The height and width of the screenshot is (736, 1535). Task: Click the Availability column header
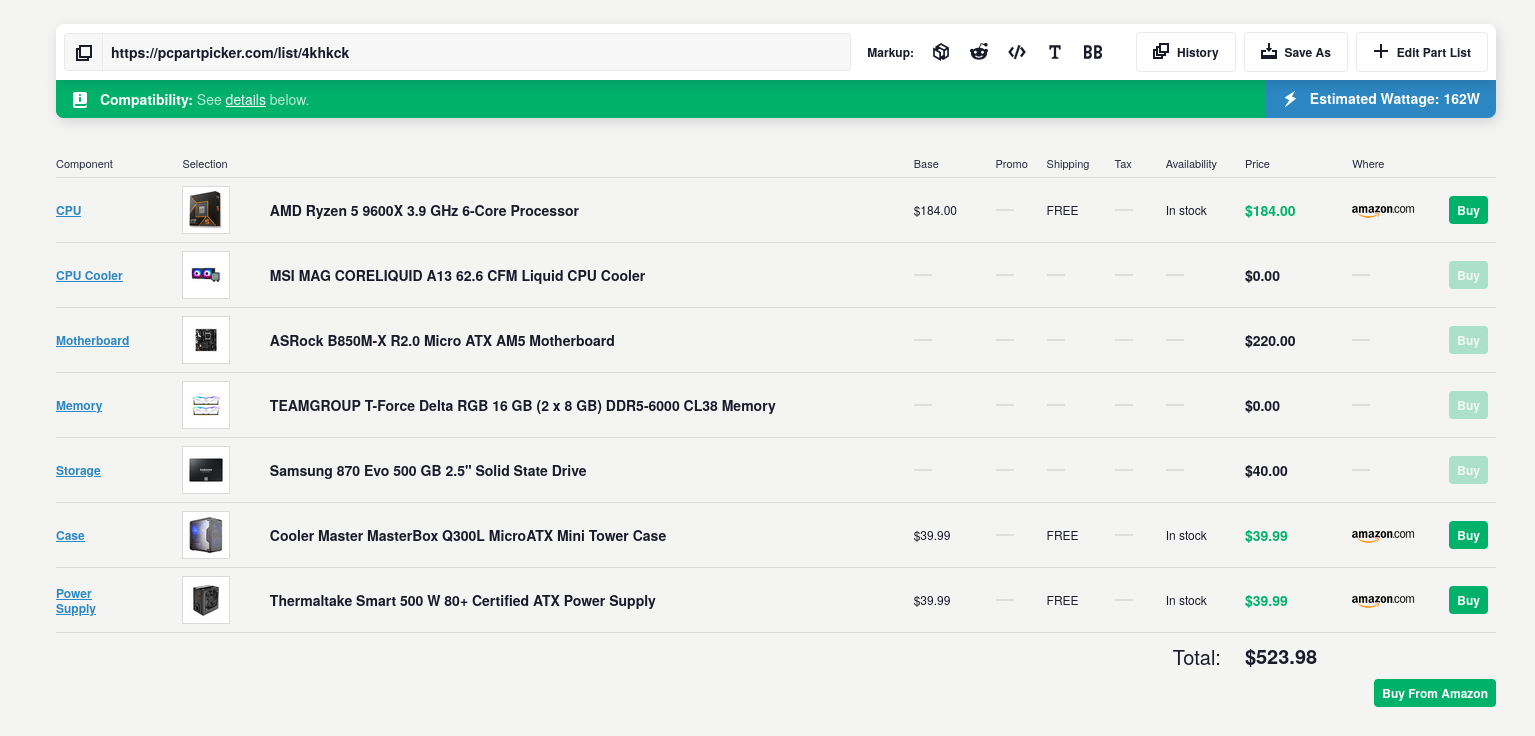pos(1191,164)
